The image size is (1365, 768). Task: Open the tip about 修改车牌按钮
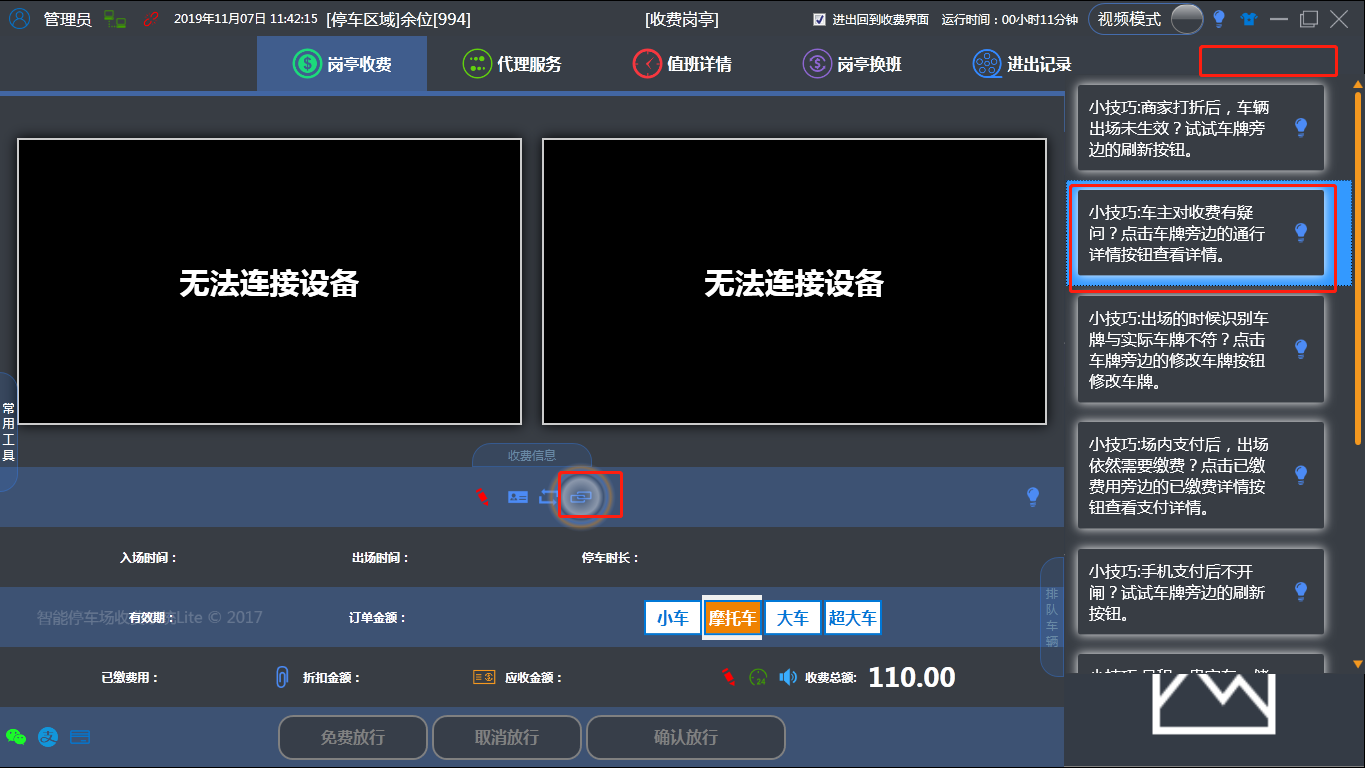coord(1201,349)
